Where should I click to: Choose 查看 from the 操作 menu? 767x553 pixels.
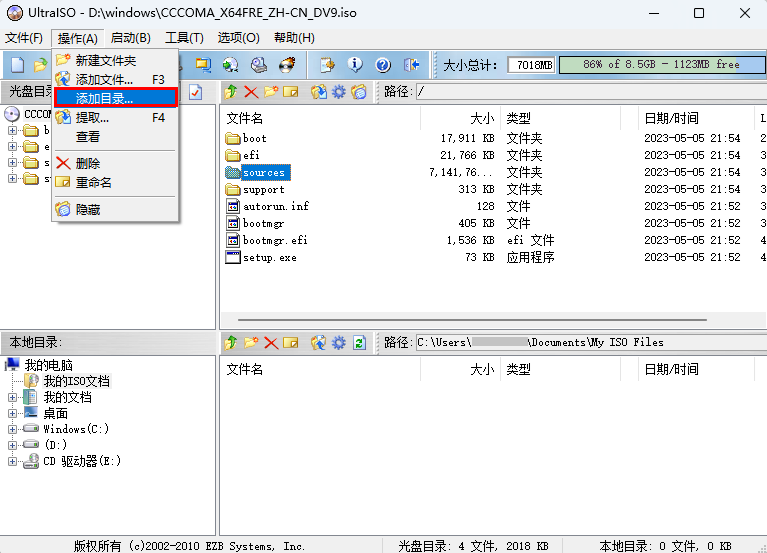[x=115, y=137]
